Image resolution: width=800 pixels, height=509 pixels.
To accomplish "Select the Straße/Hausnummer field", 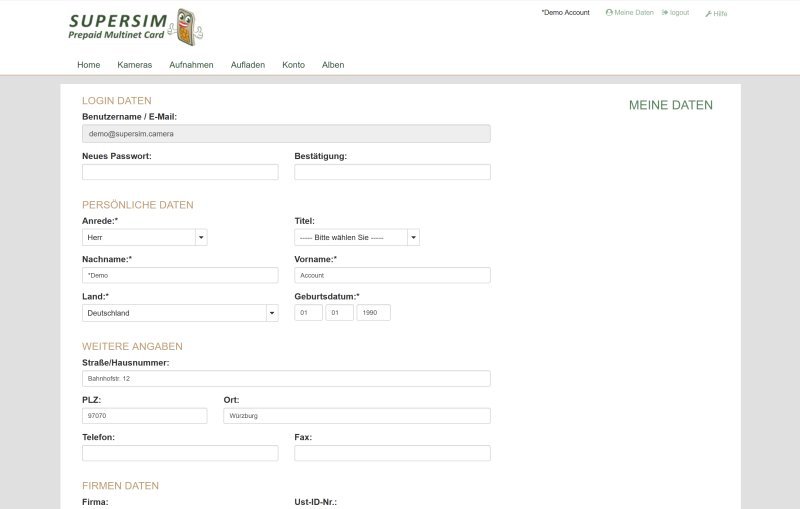I will pos(286,379).
